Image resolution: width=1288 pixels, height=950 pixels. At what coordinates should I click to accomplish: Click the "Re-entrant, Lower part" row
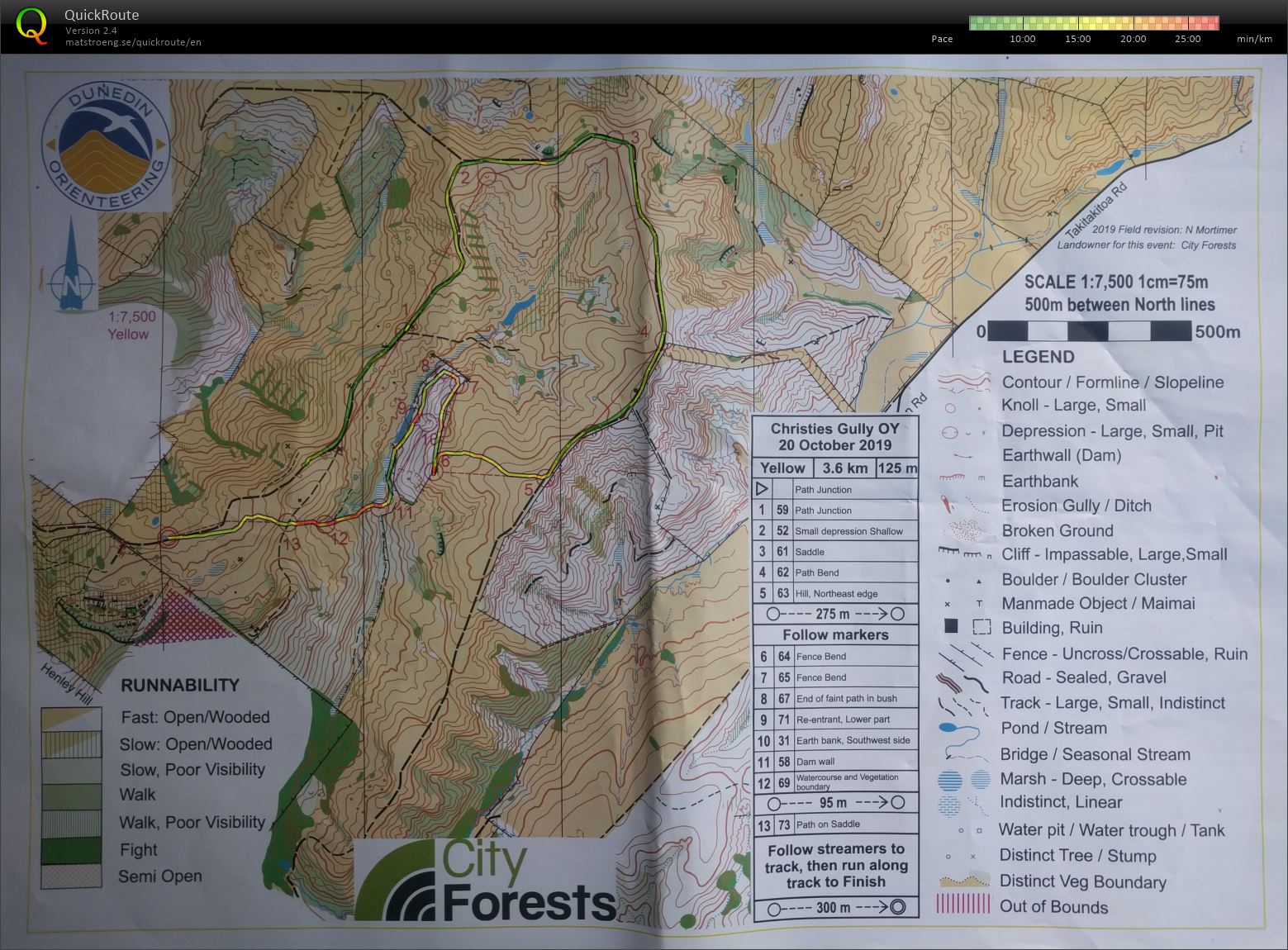click(x=835, y=719)
